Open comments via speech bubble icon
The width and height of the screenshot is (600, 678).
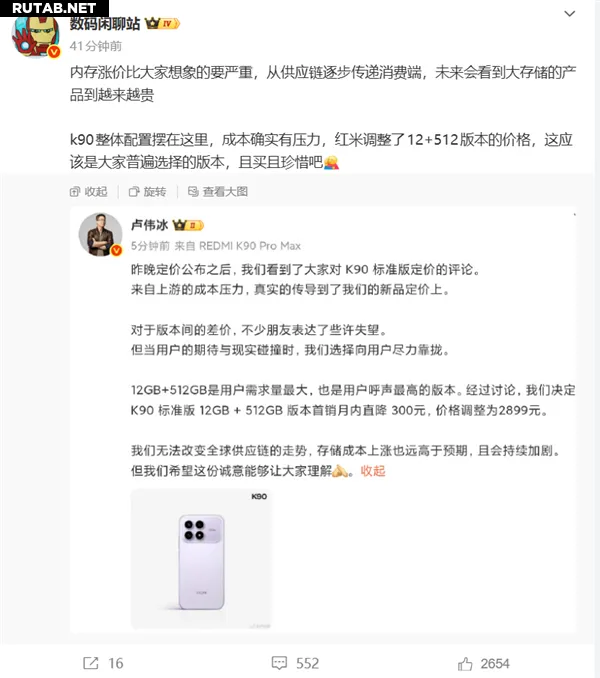(x=279, y=663)
